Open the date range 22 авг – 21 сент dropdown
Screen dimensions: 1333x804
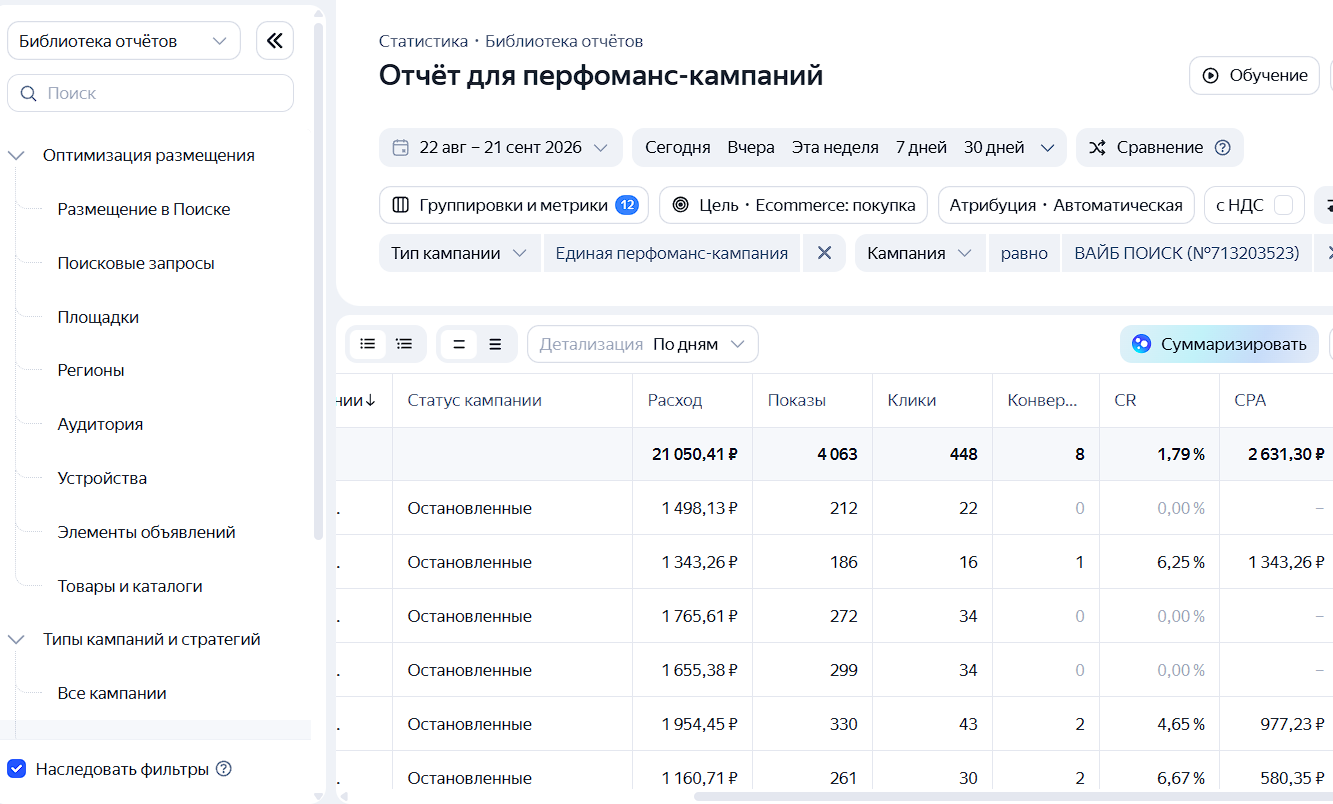click(501, 147)
